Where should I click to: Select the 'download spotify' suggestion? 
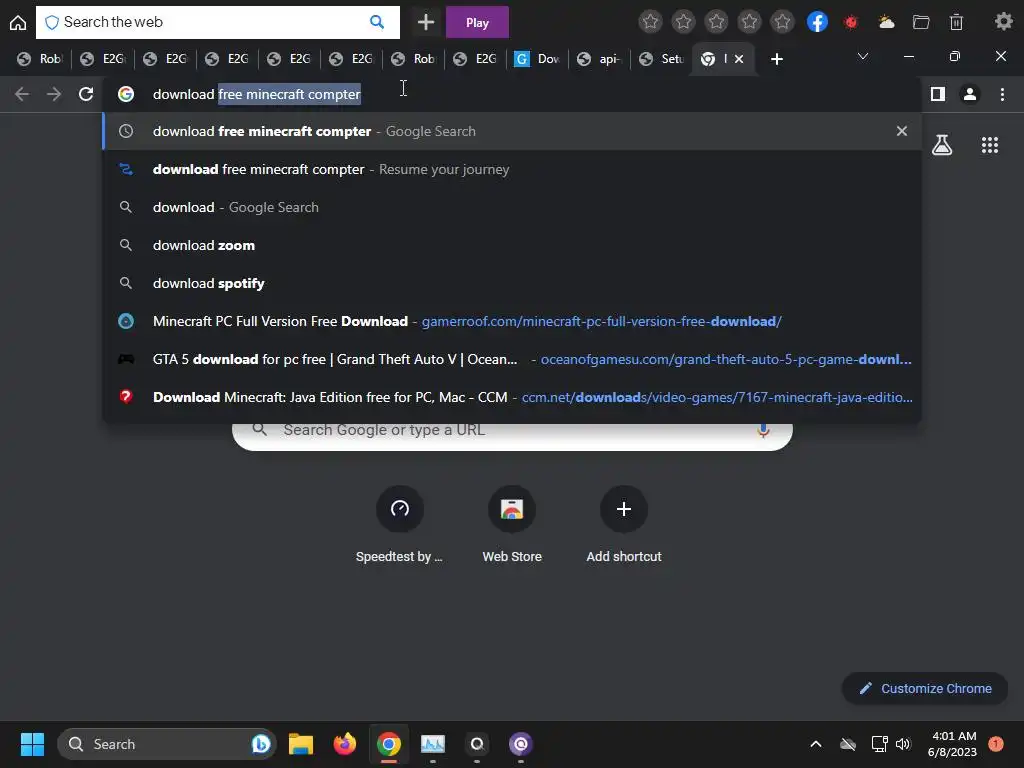(x=512, y=283)
